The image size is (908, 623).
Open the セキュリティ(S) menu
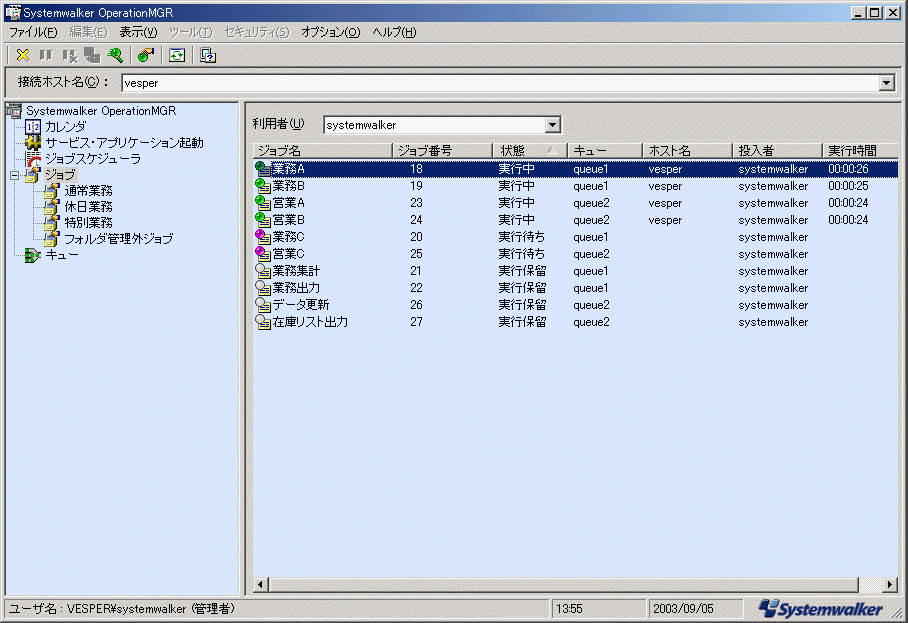tap(257, 32)
